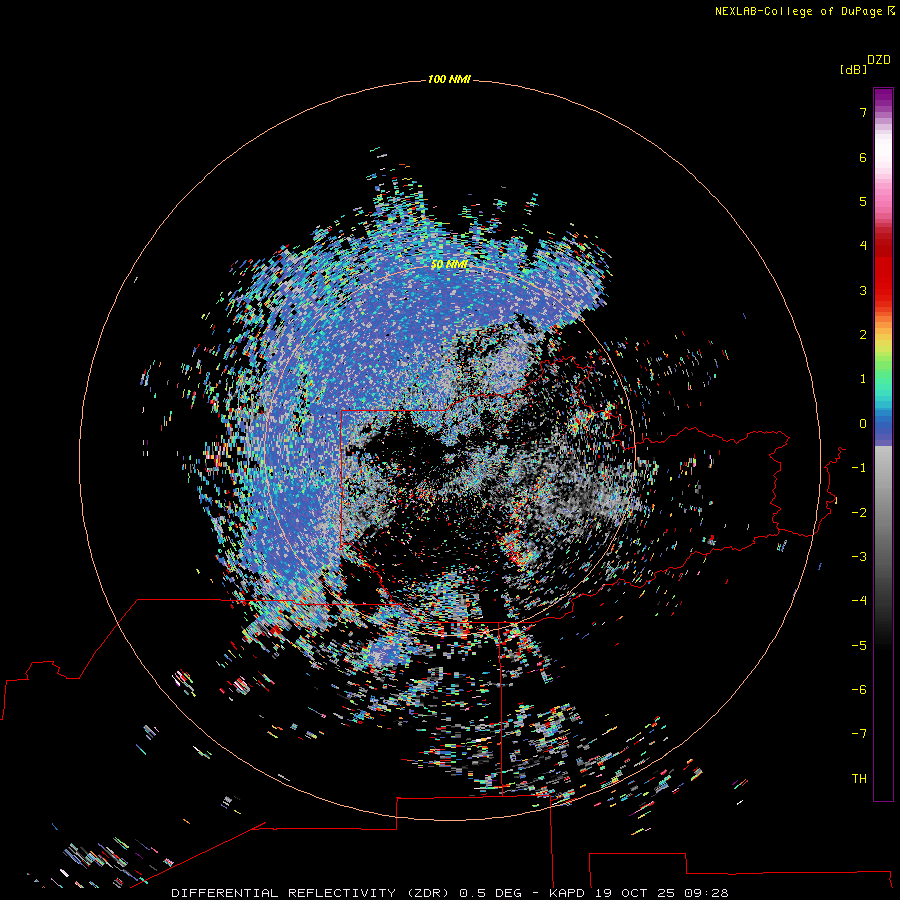900x900 pixels.
Task: Click the [dB] unit label
Action: coord(853,69)
